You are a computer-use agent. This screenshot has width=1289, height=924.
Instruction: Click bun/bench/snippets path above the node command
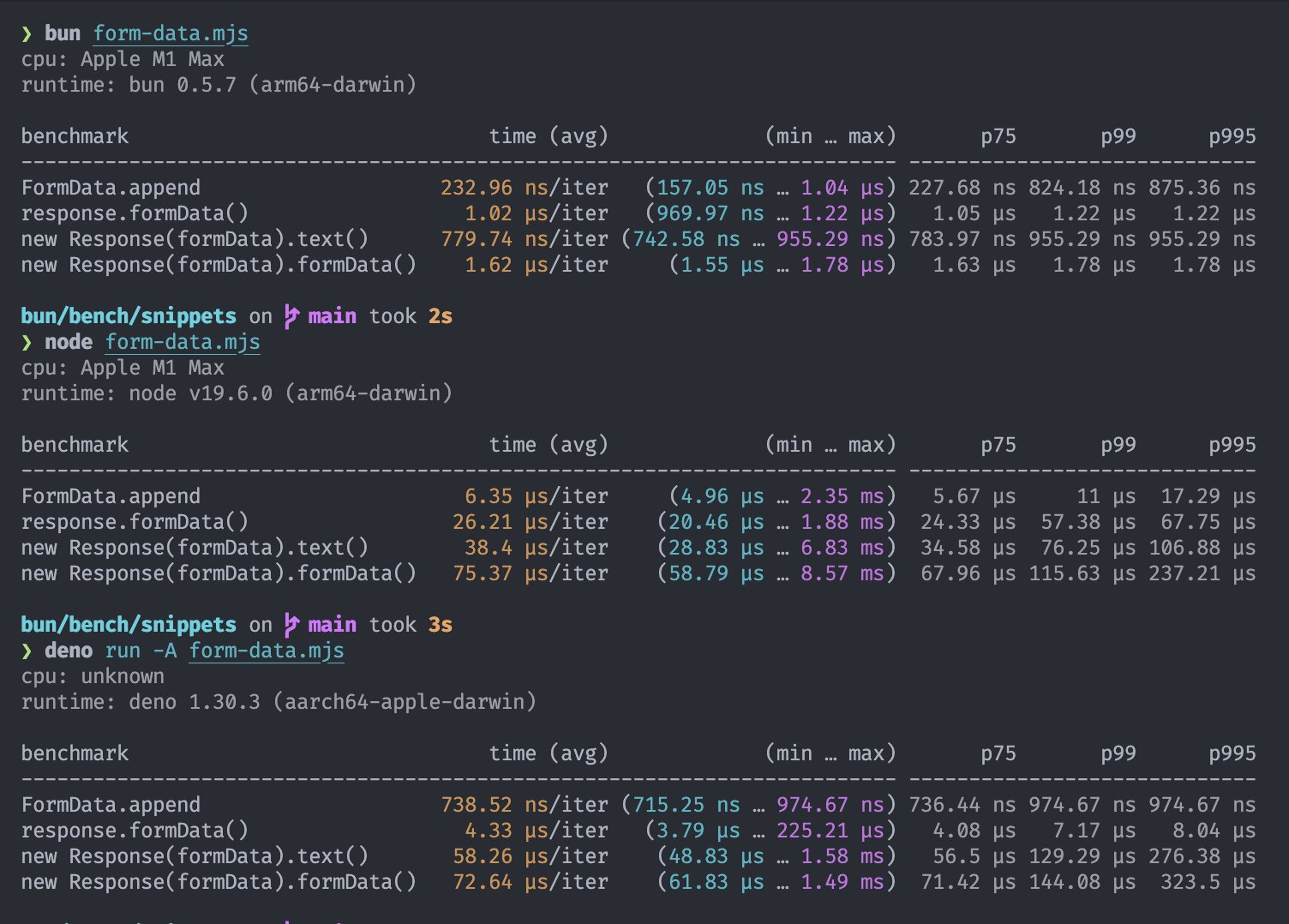coord(129,316)
